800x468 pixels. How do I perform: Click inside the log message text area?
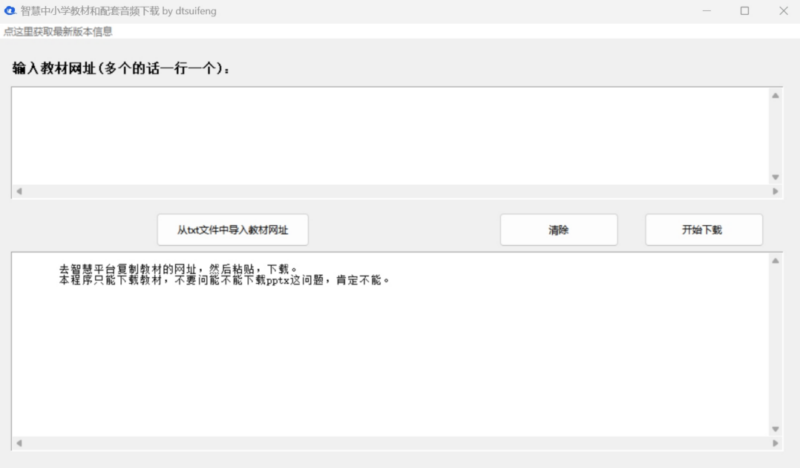pyautogui.click(x=390, y=350)
